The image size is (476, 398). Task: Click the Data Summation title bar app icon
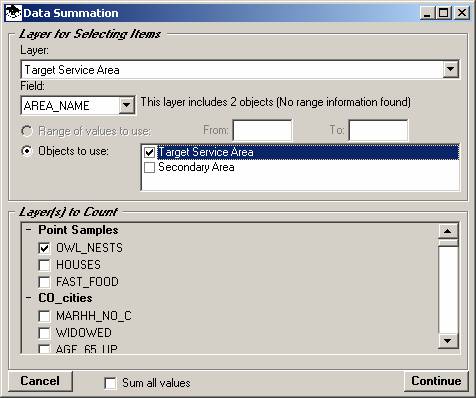(14, 13)
